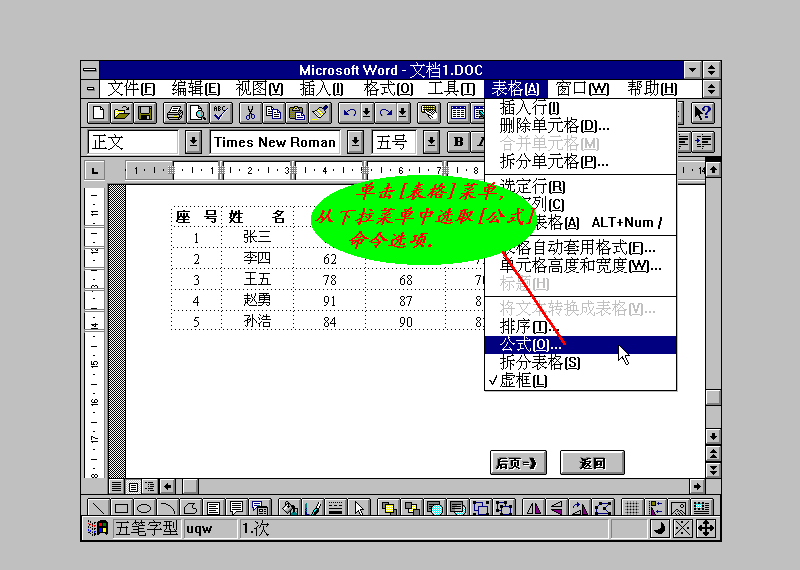This screenshot has width=800, height=570.
Task: Click the 返回 return button
Action: click(x=593, y=462)
